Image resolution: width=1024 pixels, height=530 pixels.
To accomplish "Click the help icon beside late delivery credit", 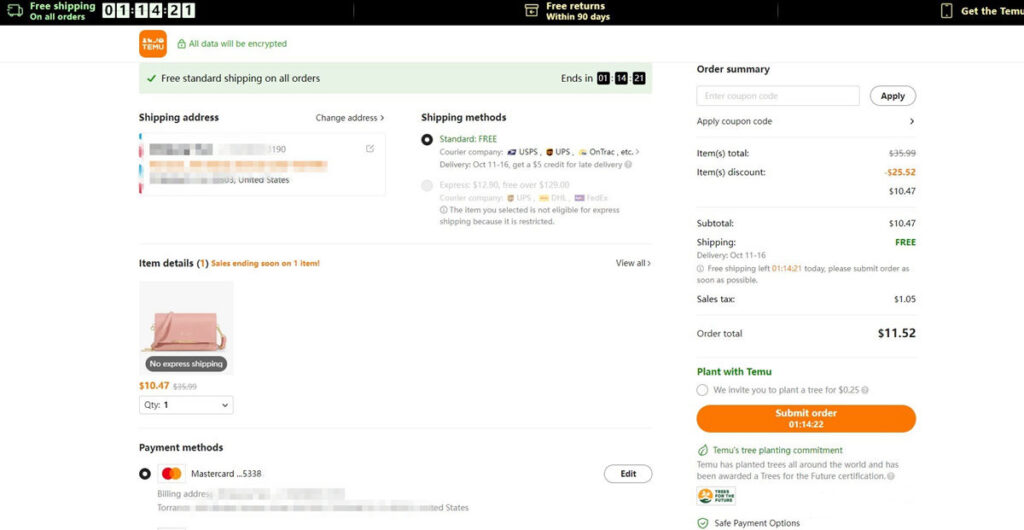I will pos(627,165).
